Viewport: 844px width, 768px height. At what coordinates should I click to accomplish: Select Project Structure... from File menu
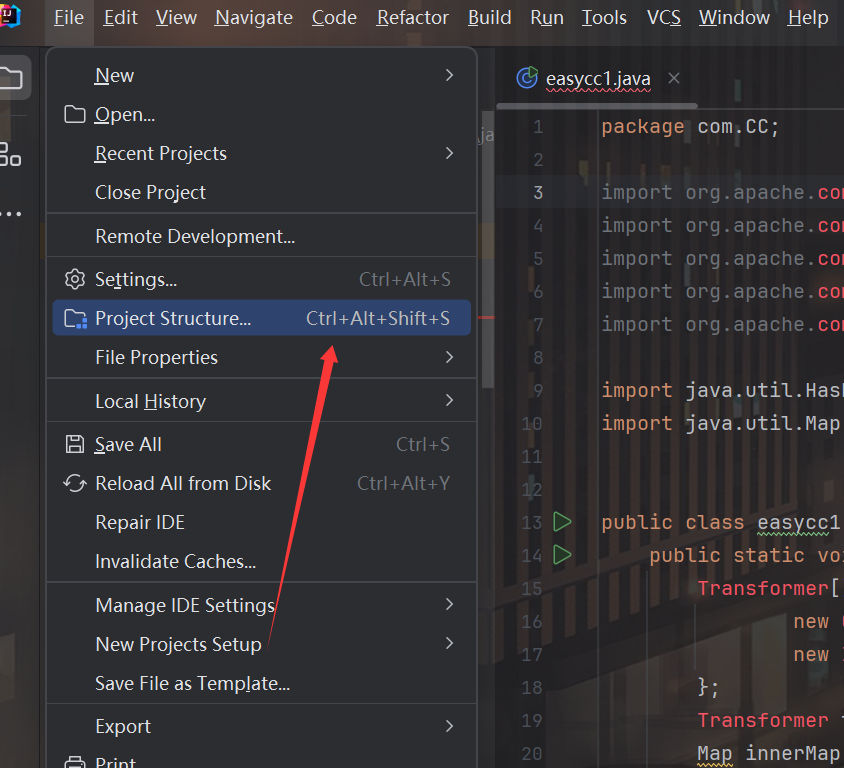coord(173,319)
